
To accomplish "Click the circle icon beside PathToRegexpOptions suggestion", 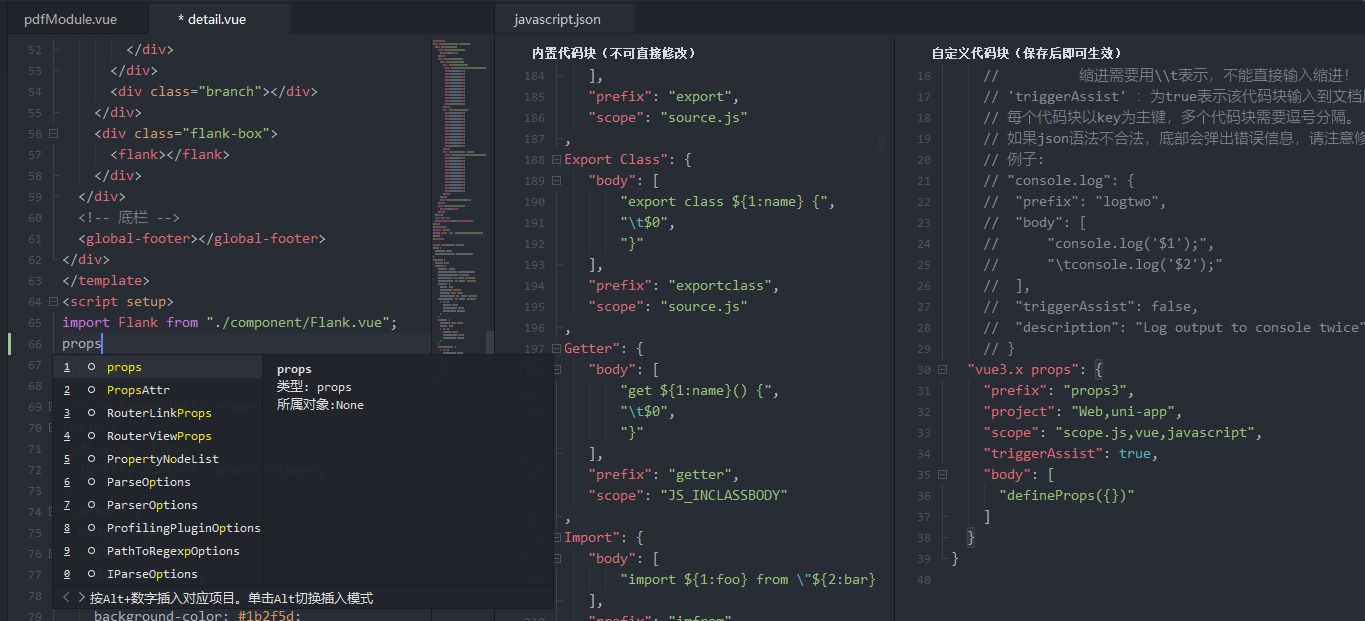I will tap(92, 551).
